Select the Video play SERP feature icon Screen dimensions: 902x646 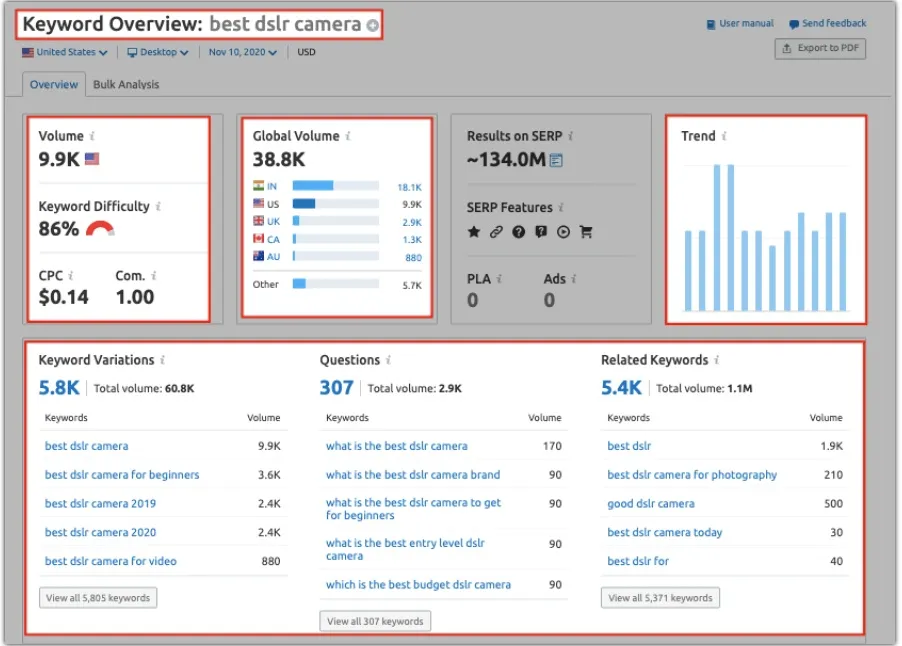pos(564,231)
